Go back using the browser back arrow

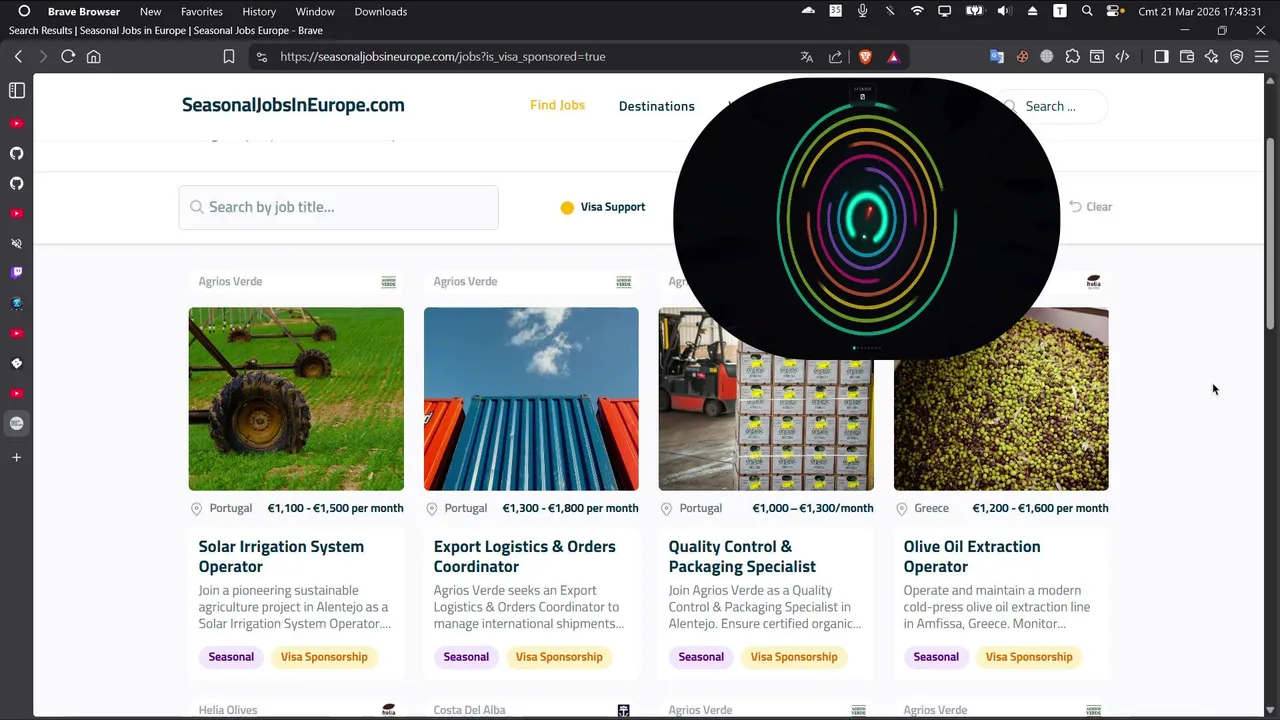[18, 57]
